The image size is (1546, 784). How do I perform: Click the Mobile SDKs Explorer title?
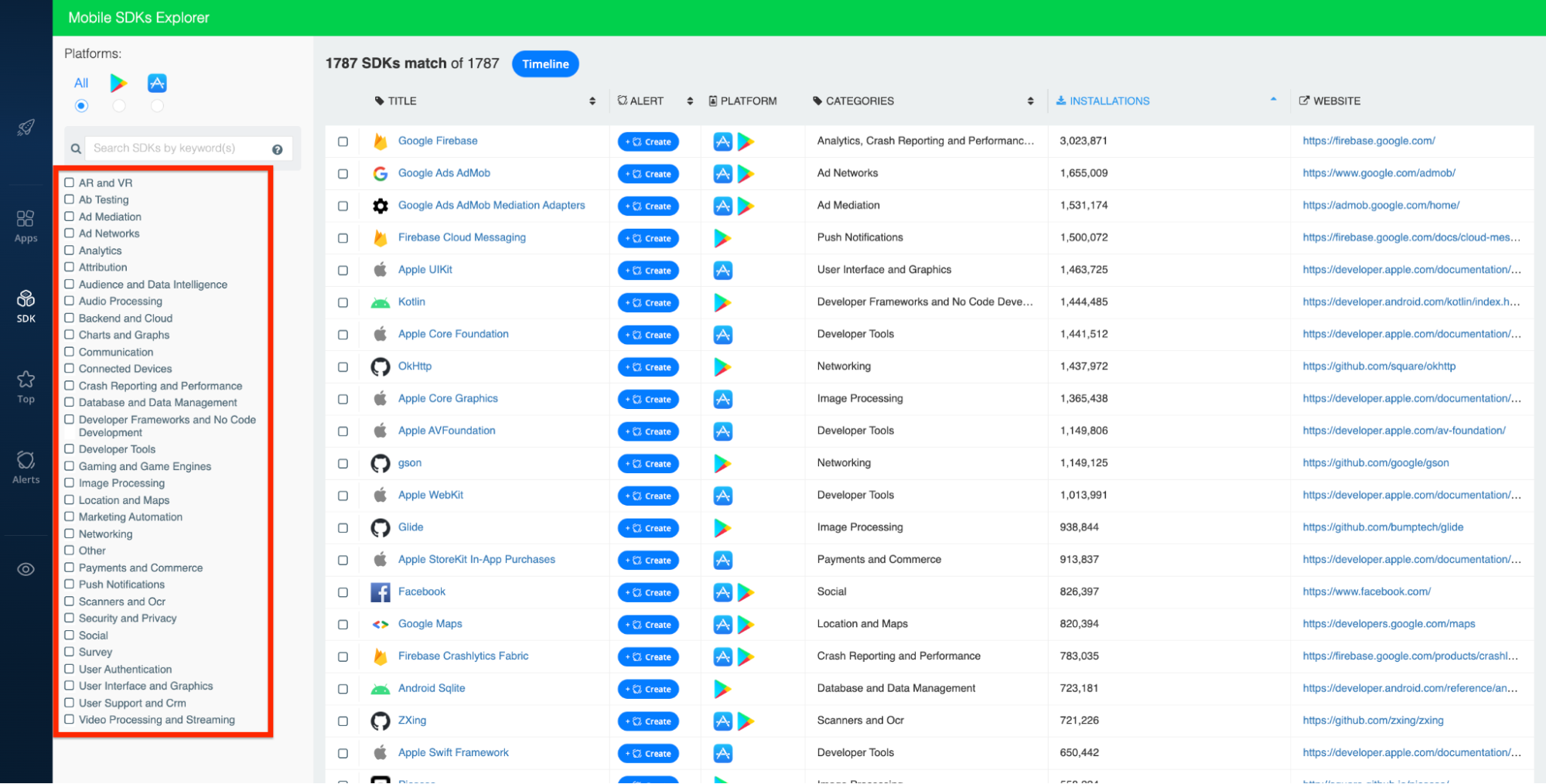tap(138, 18)
